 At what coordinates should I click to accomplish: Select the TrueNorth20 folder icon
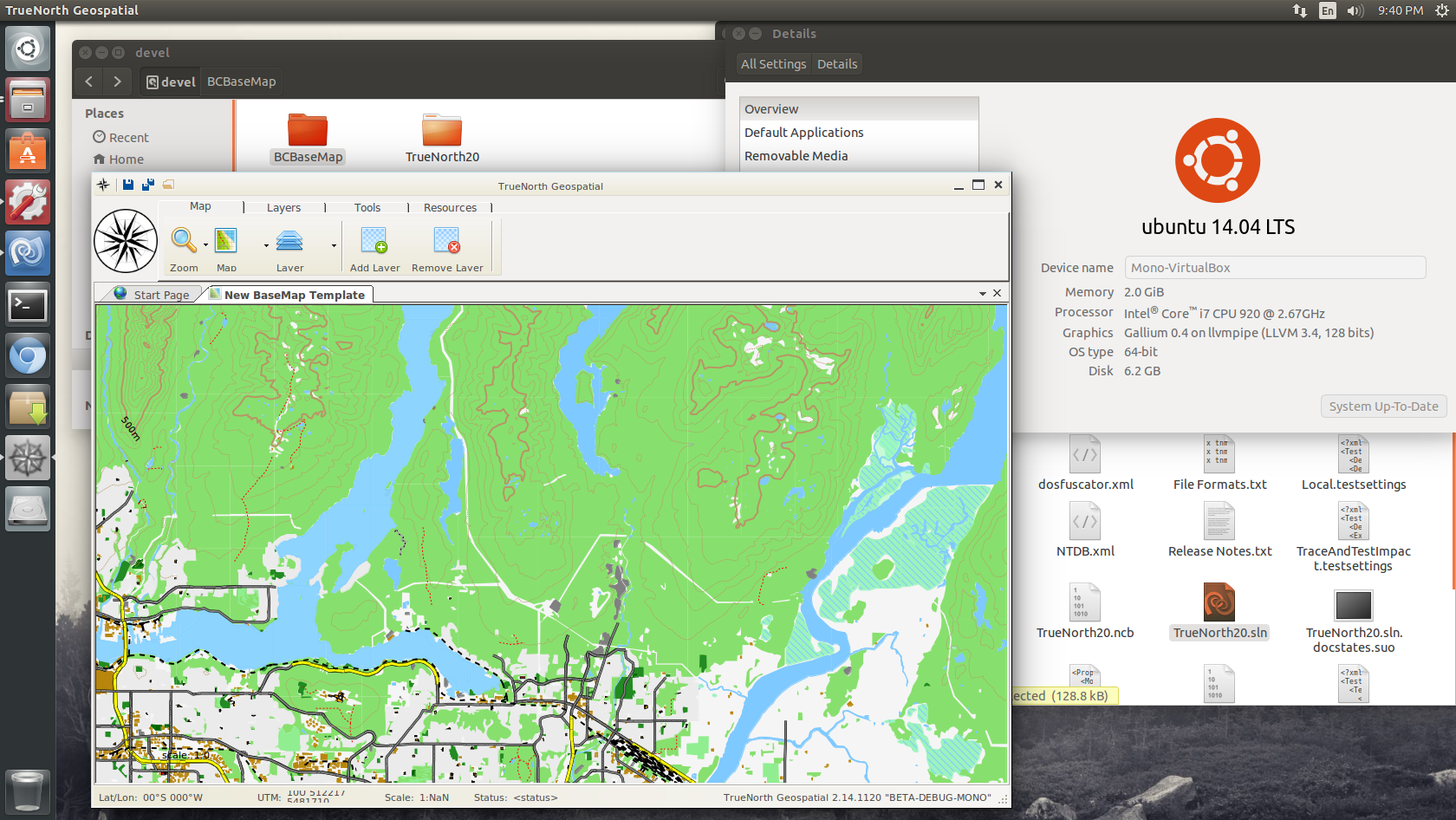click(442, 130)
